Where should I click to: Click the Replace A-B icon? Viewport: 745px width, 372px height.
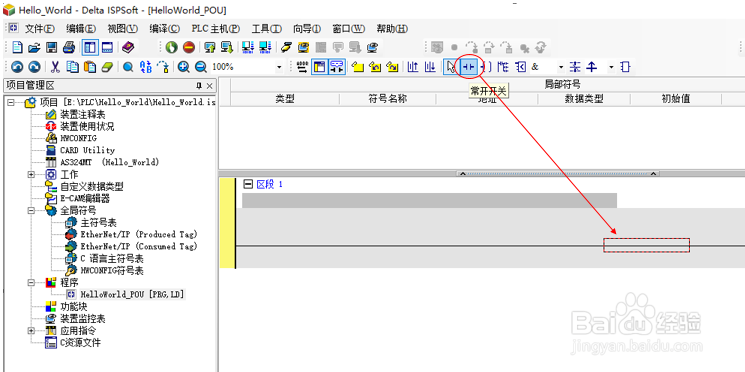click(145, 67)
